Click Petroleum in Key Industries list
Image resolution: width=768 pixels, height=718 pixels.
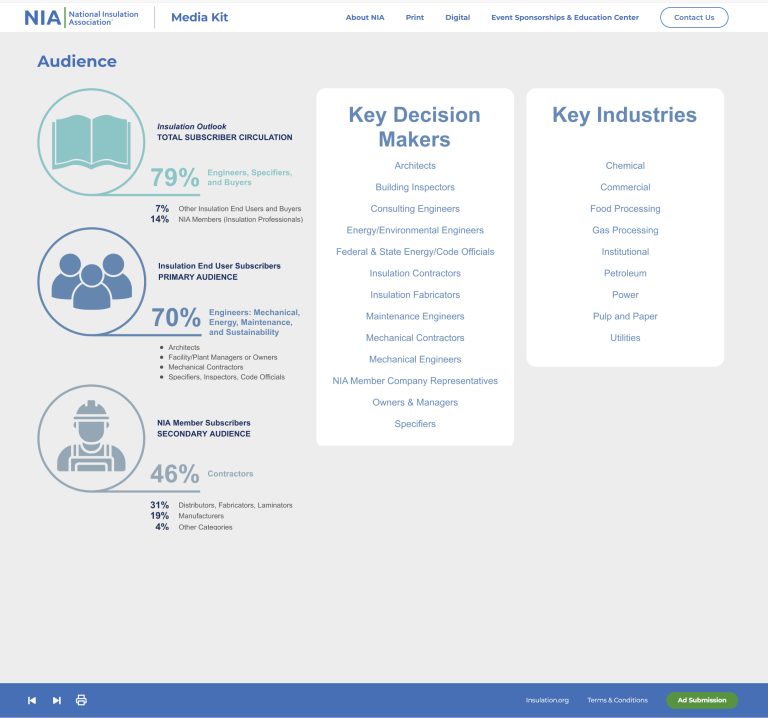[x=625, y=273]
